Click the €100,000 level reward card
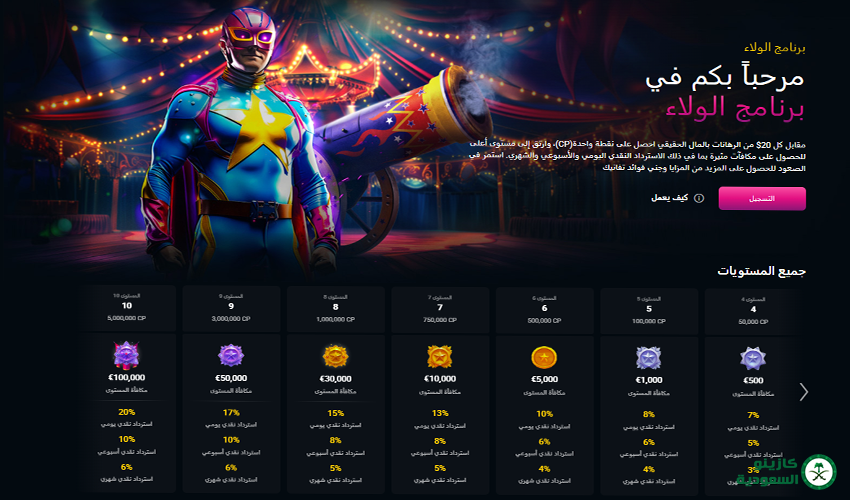This screenshot has width=850, height=500. (127, 412)
